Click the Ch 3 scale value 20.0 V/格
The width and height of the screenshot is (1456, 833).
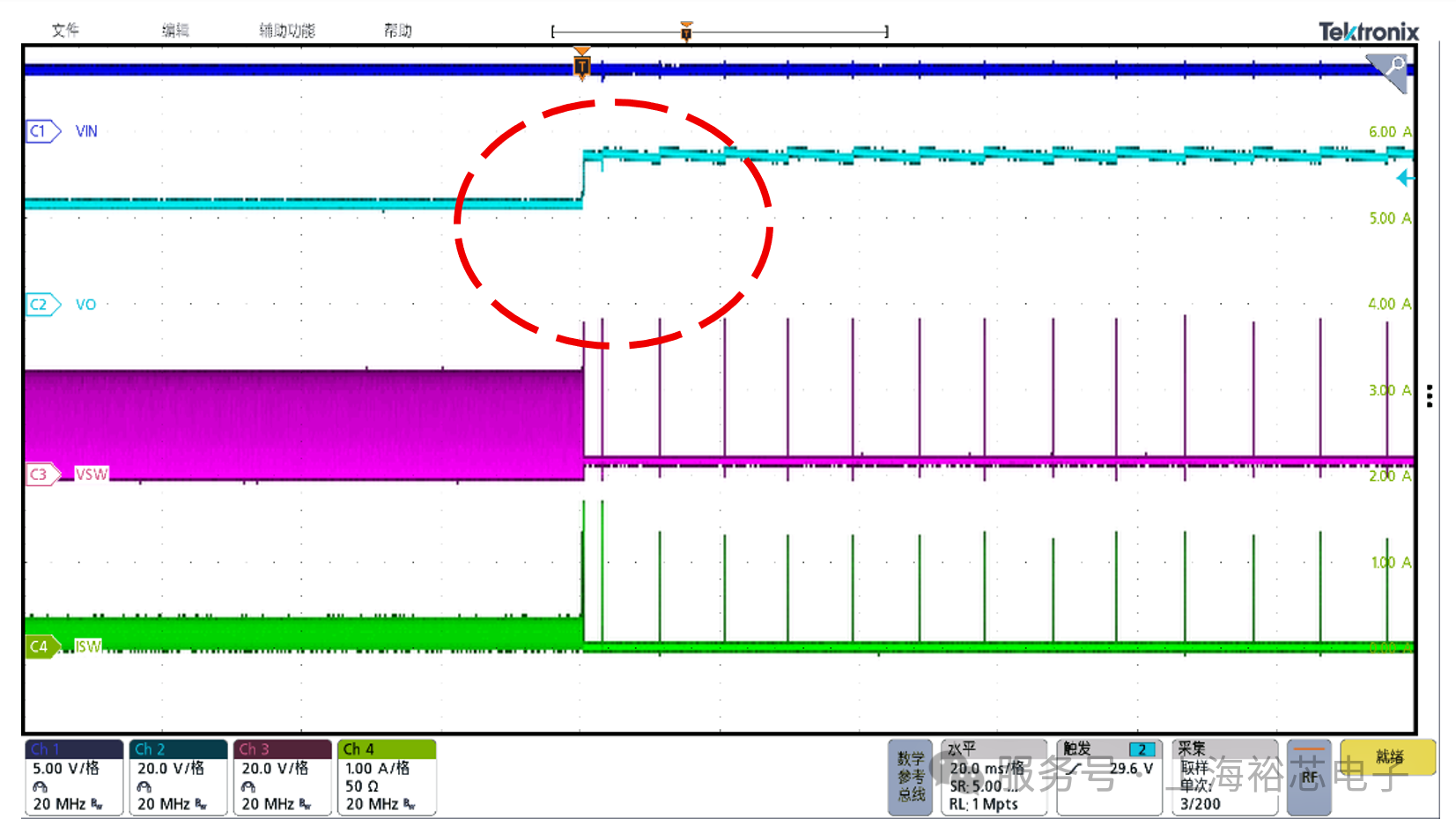tap(275, 768)
